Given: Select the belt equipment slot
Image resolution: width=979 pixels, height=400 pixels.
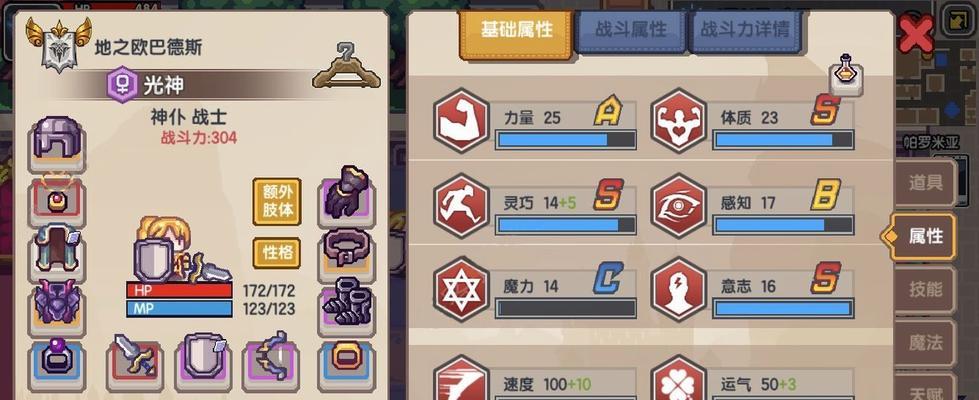Looking at the screenshot, I should (x=347, y=252).
